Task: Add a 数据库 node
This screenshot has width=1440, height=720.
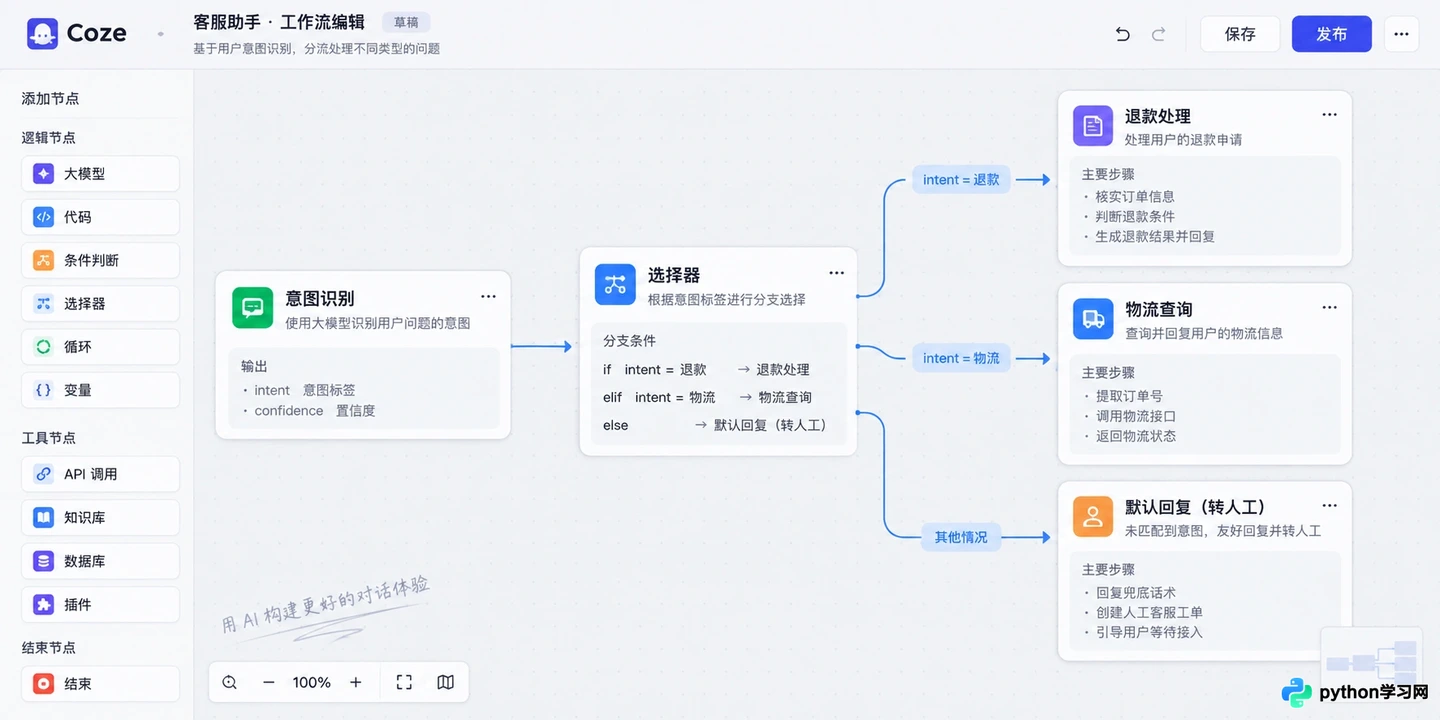Action: pos(100,561)
